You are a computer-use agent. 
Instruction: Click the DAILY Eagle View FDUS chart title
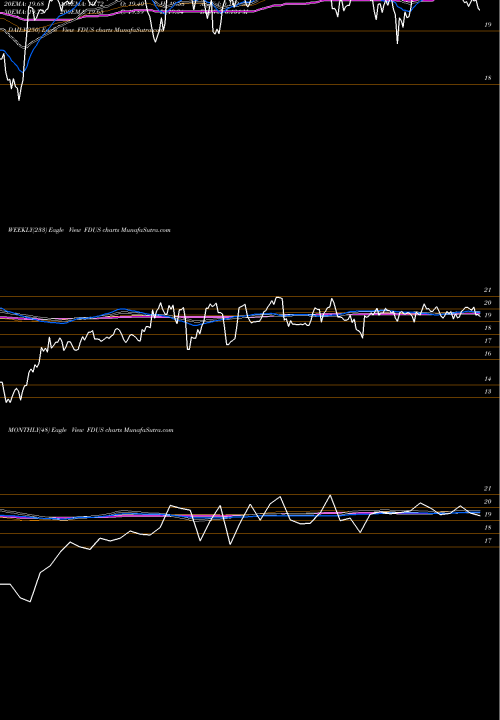coord(85,30)
